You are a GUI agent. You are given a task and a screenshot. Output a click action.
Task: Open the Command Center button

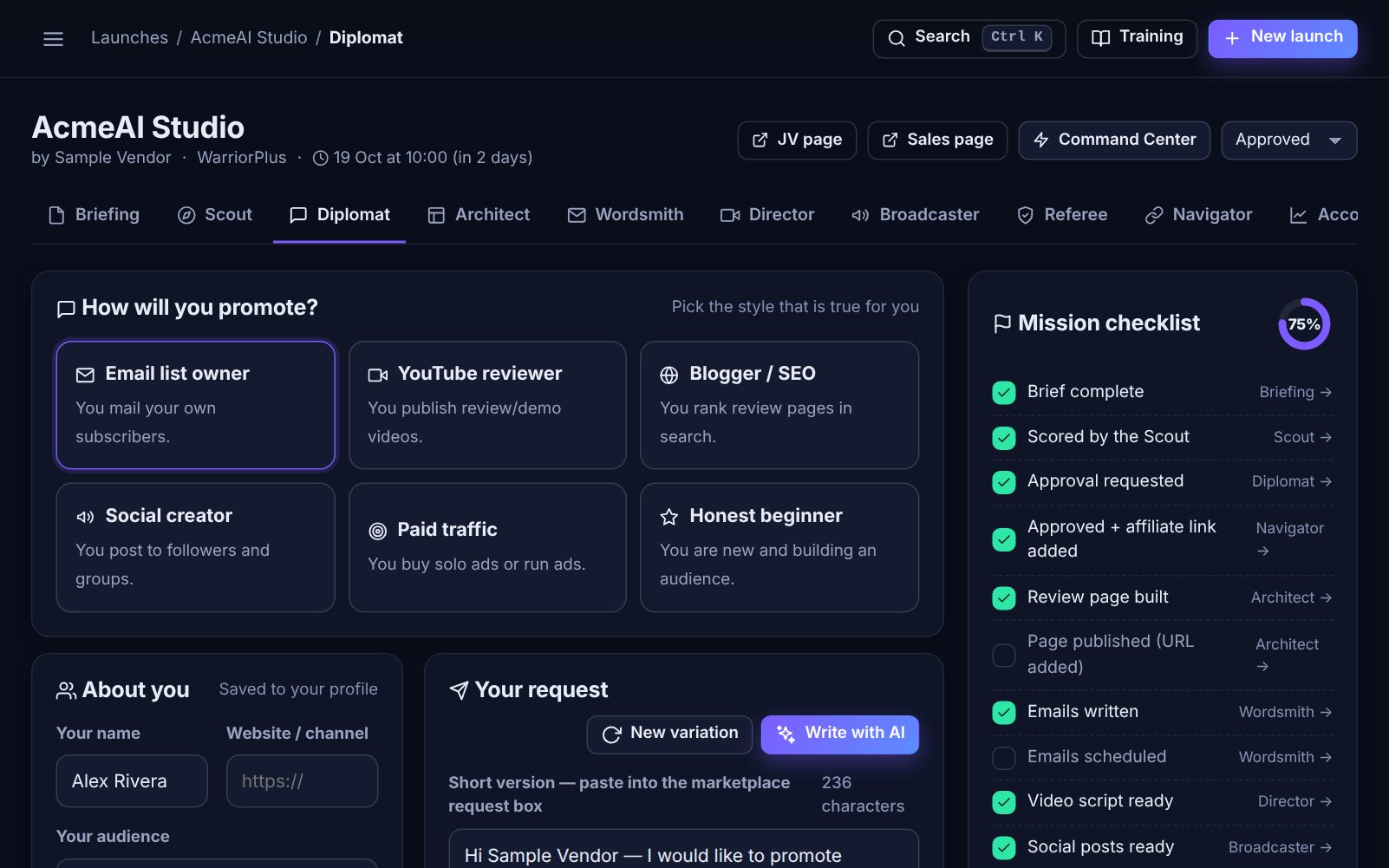(1114, 140)
